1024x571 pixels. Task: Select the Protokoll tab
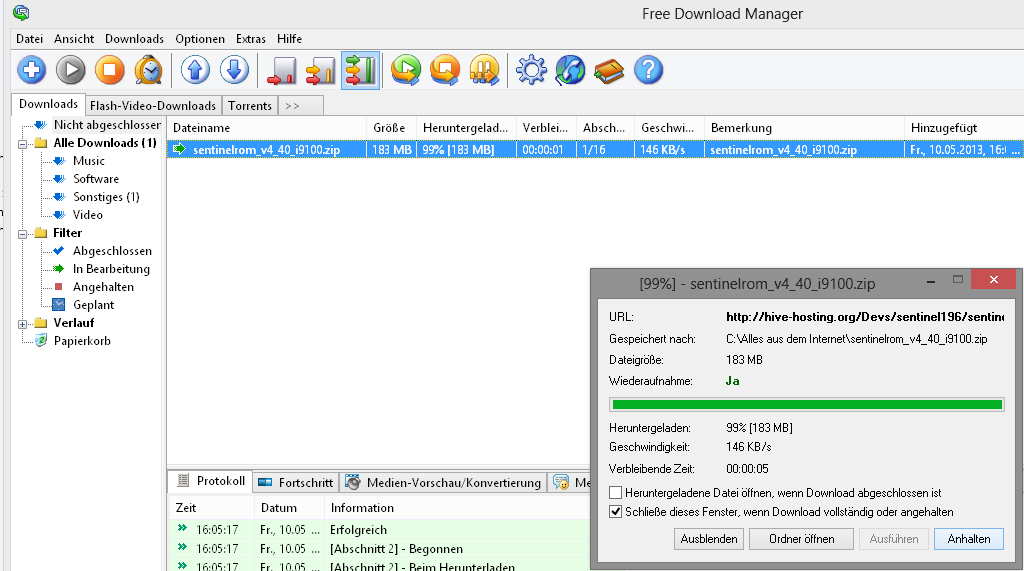point(210,481)
